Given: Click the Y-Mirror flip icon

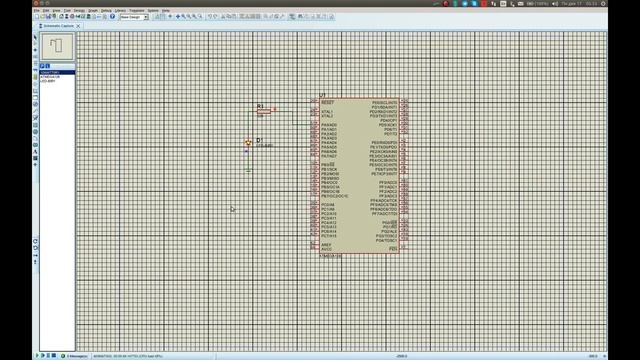Looking at the screenshot, I should [36, 262].
